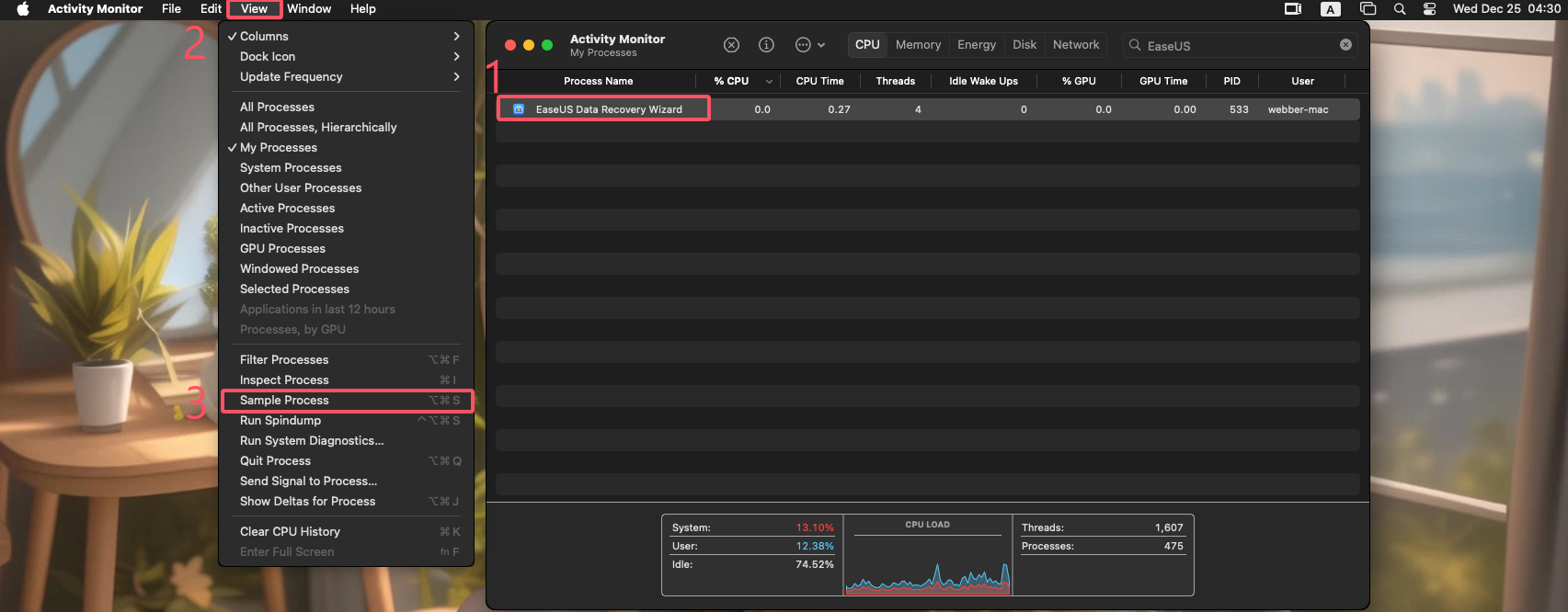Image resolution: width=1568 pixels, height=612 pixels.
Task: Open Control Center in the menu bar
Action: tap(1430, 9)
